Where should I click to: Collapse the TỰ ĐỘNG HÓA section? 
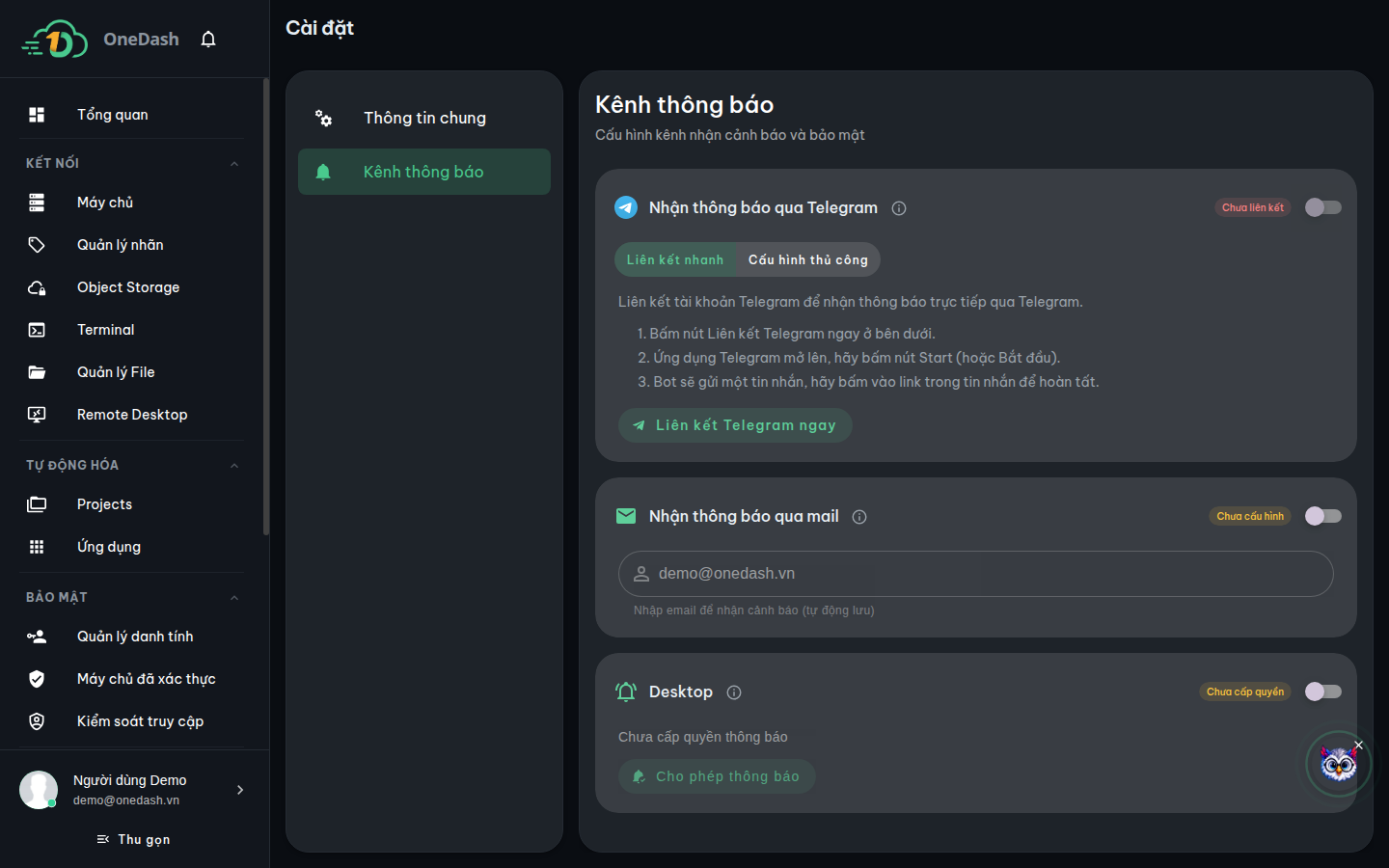234,466
